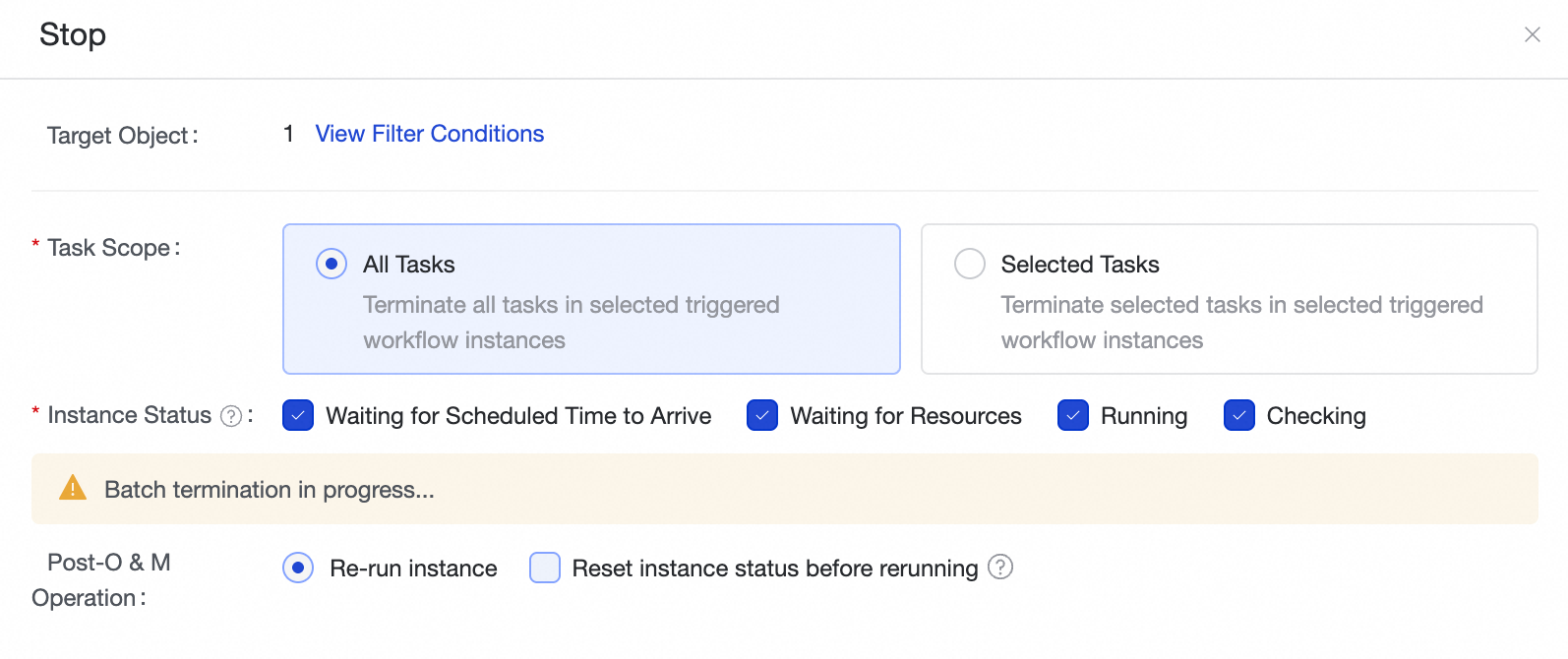Close the Stop dialog

point(1532,34)
